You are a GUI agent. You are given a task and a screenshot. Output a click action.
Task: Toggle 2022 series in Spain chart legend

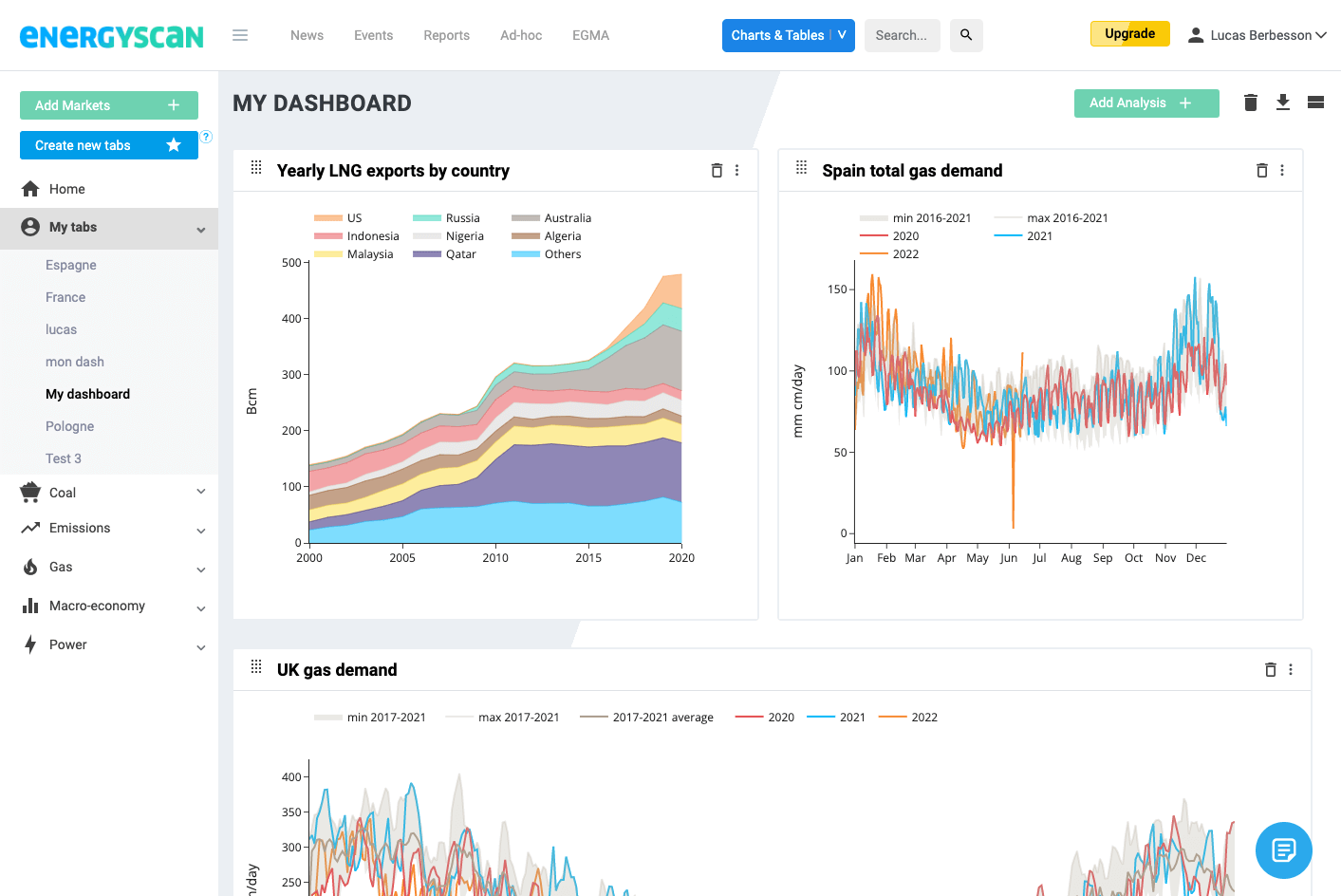(889, 254)
